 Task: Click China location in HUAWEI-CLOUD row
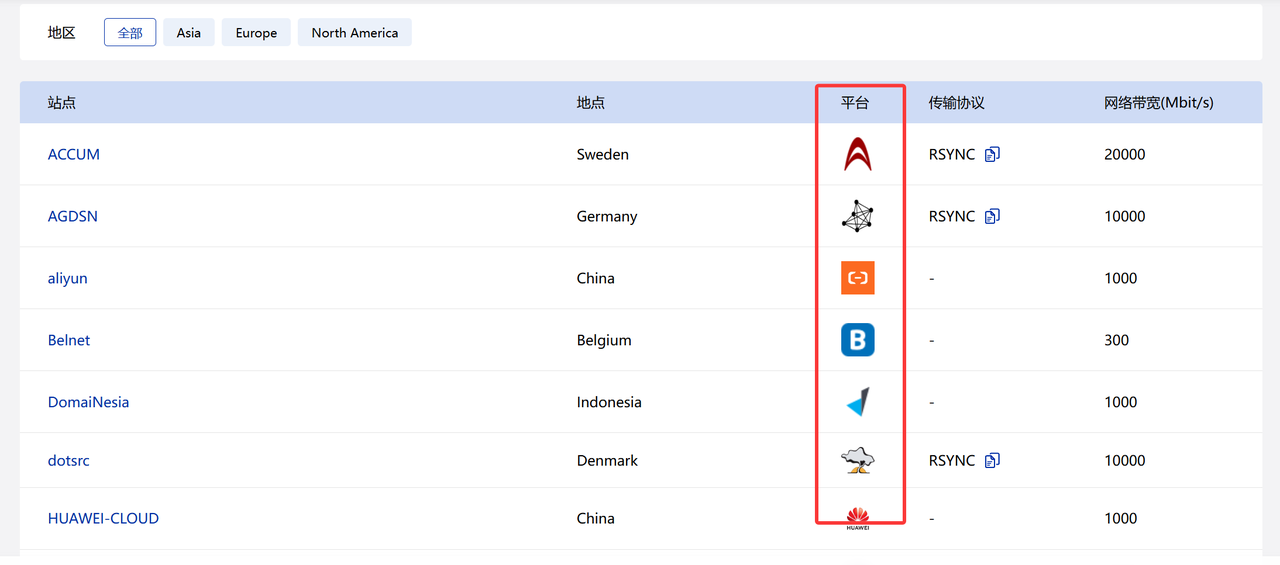(596, 518)
